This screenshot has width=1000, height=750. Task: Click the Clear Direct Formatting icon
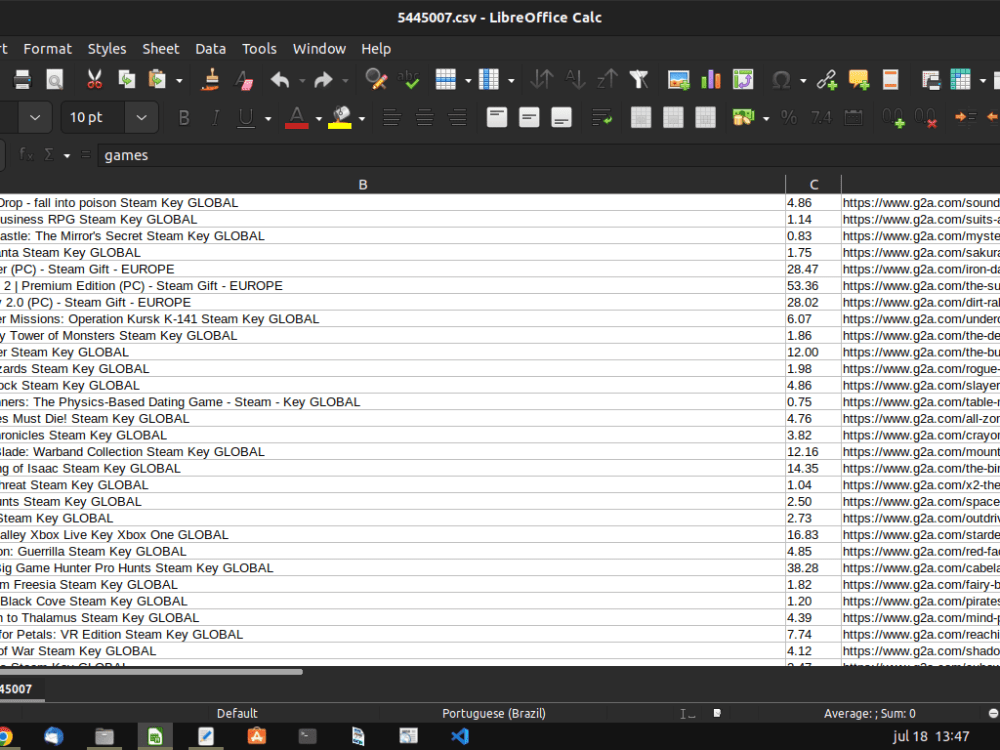244,80
